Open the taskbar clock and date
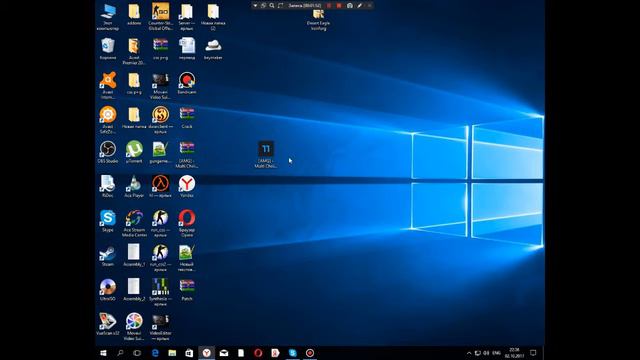This screenshot has width=640, height=360. (x=514, y=353)
